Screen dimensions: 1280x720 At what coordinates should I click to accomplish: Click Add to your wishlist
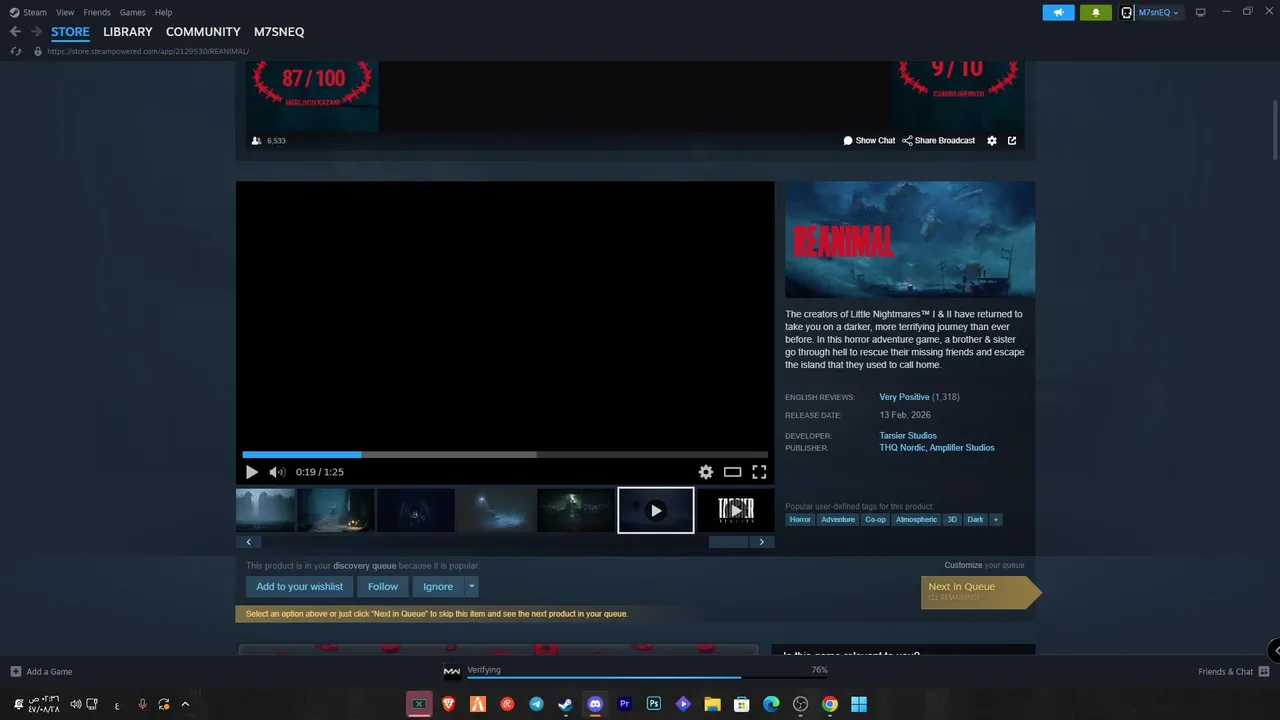299,587
